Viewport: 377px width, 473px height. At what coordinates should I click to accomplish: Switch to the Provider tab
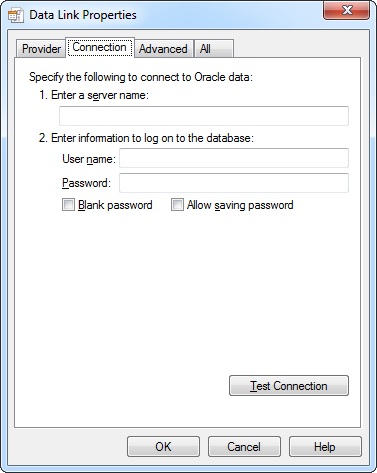[41, 49]
